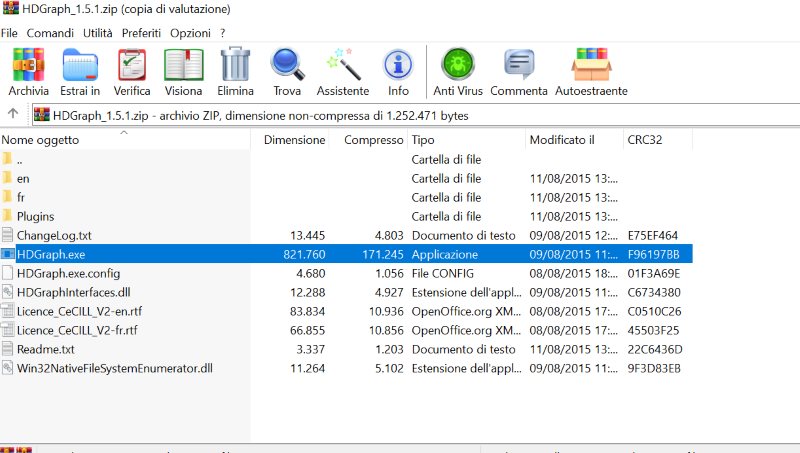Click the Plugins folder icon
The width and height of the screenshot is (800, 453).
7,215
